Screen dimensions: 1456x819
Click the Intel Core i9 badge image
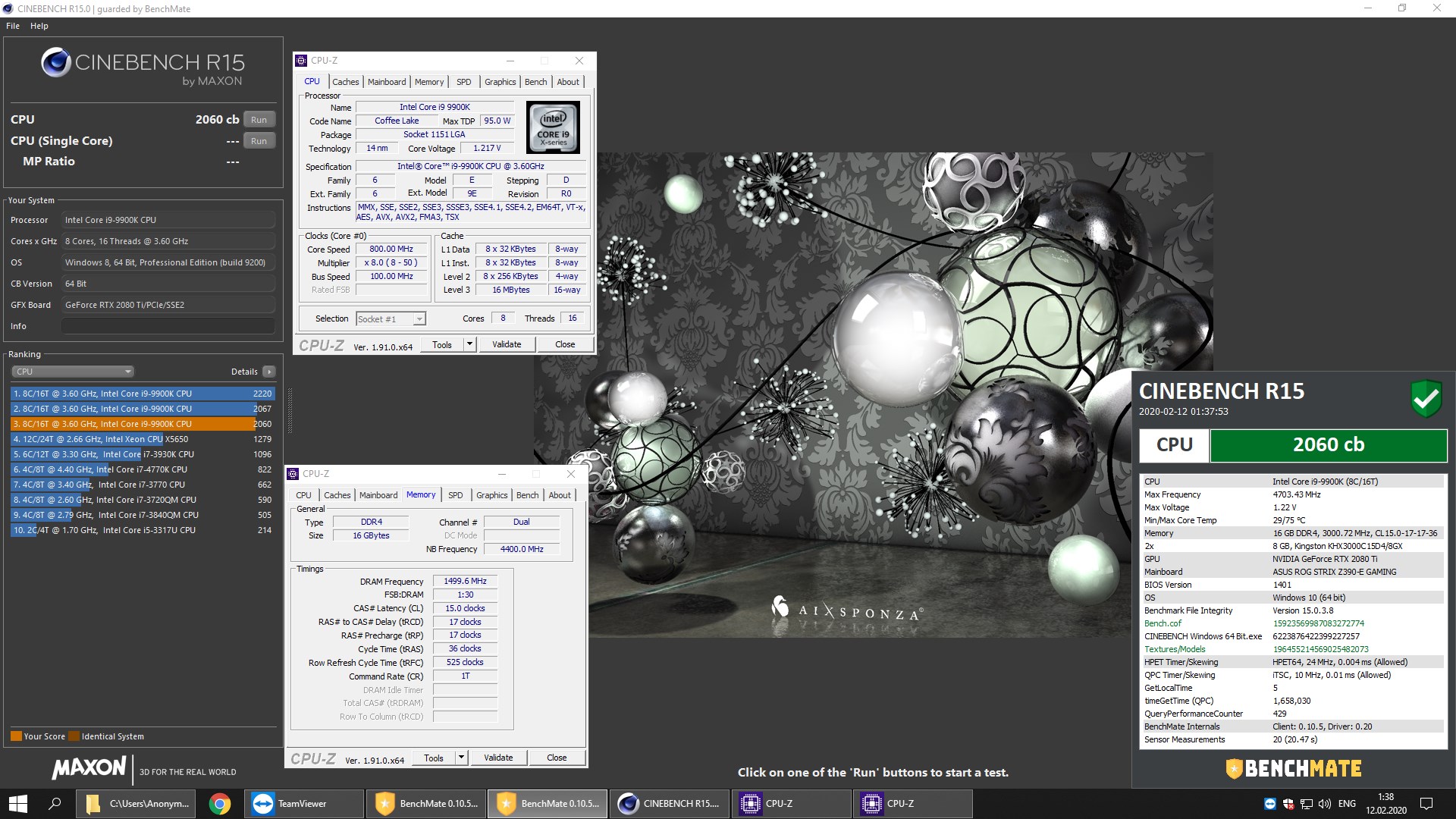[554, 127]
